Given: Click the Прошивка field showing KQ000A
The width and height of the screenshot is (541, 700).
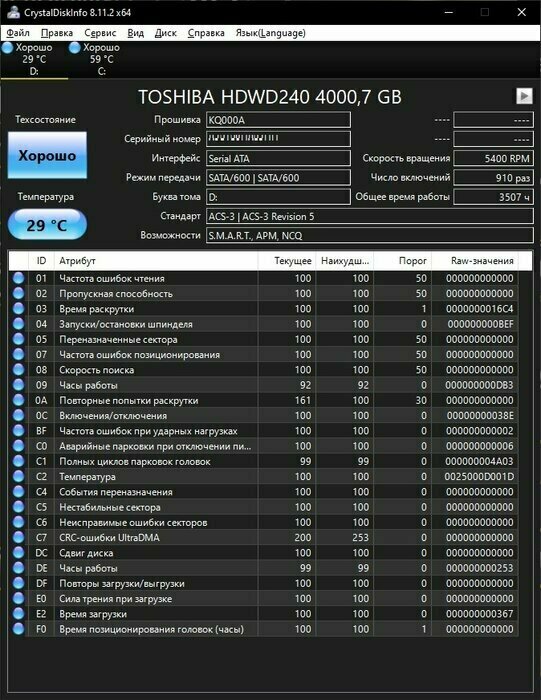Looking at the screenshot, I should click(x=278, y=120).
